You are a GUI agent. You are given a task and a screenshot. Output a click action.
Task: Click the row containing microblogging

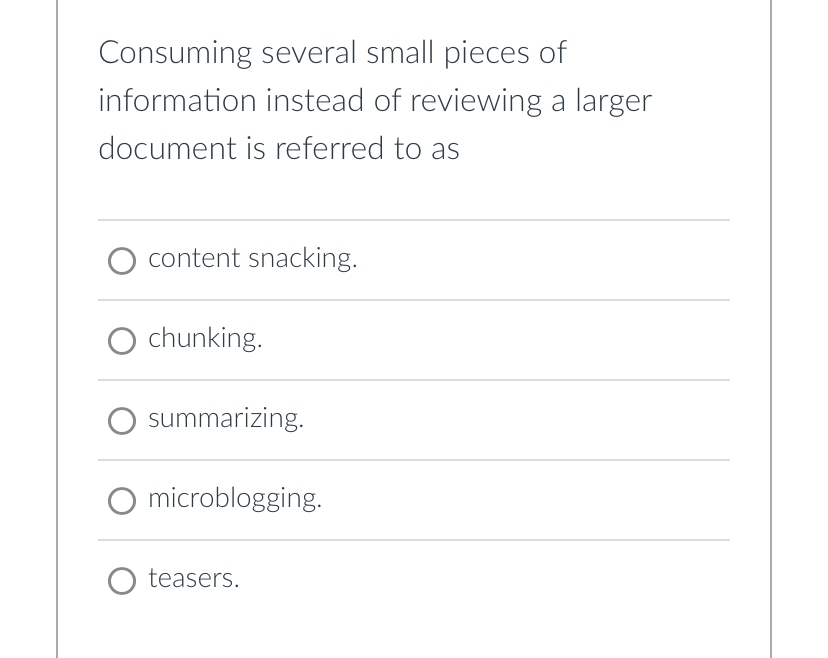pyautogui.click(x=400, y=500)
